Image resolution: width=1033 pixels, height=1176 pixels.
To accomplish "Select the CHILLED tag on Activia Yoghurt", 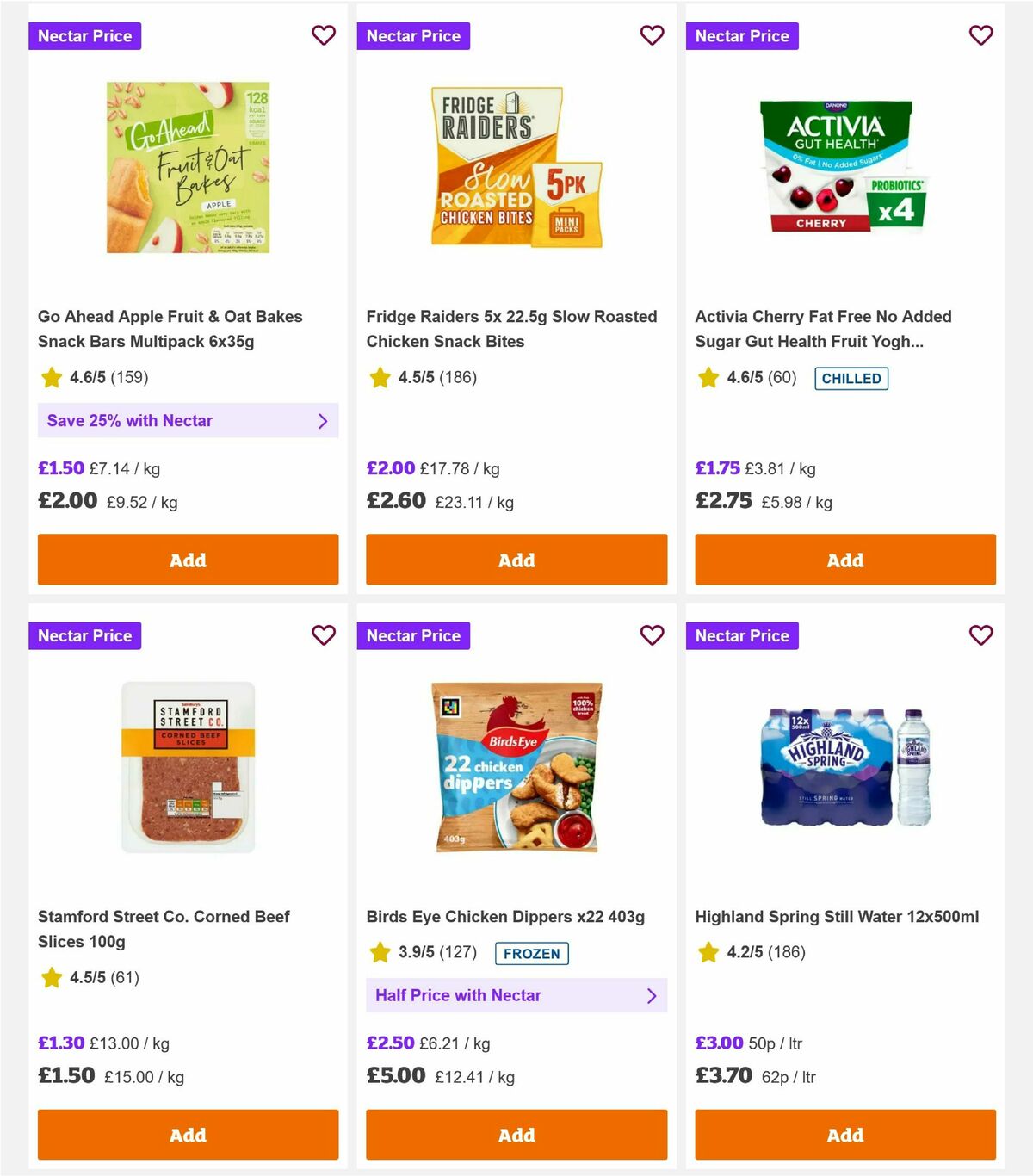I will click(851, 378).
